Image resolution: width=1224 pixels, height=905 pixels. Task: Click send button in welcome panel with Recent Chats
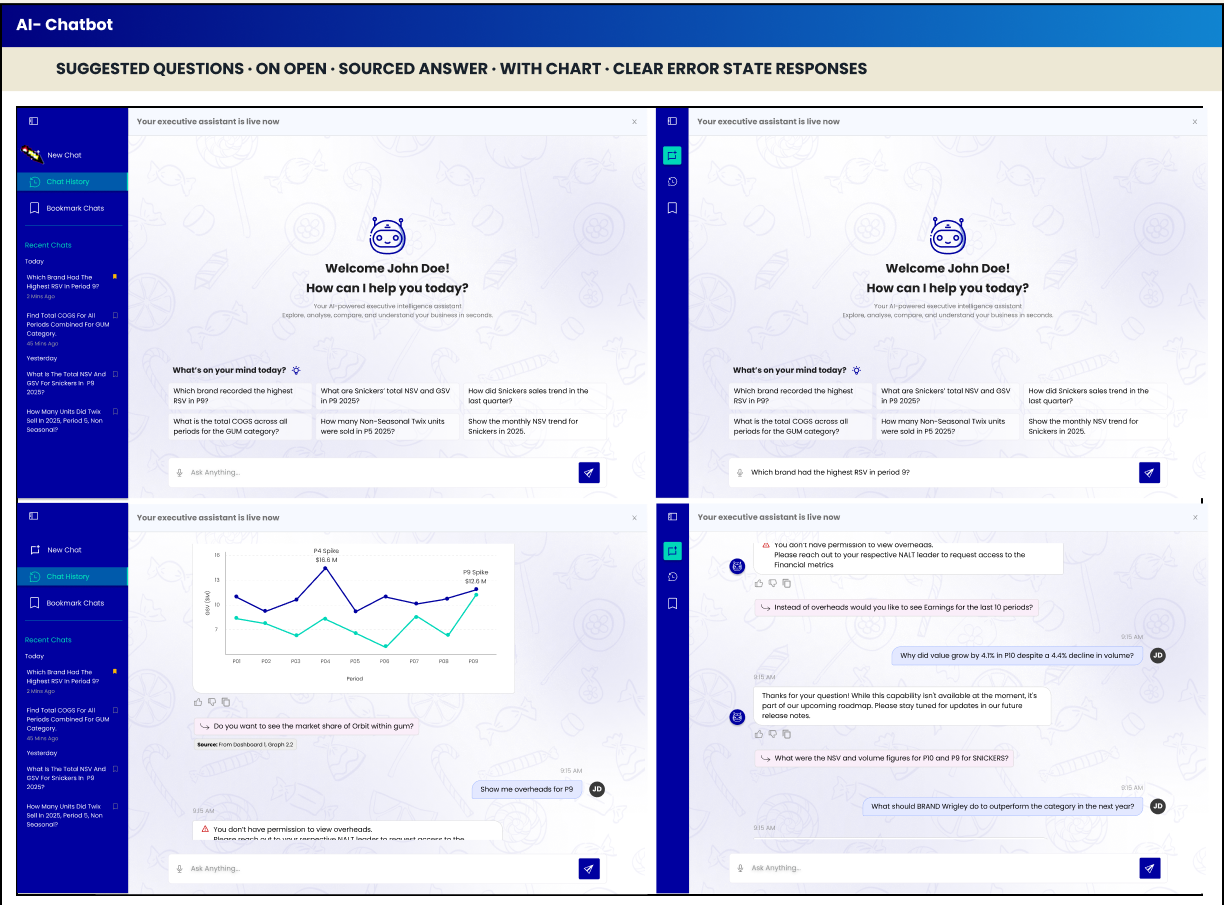[x=589, y=473]
